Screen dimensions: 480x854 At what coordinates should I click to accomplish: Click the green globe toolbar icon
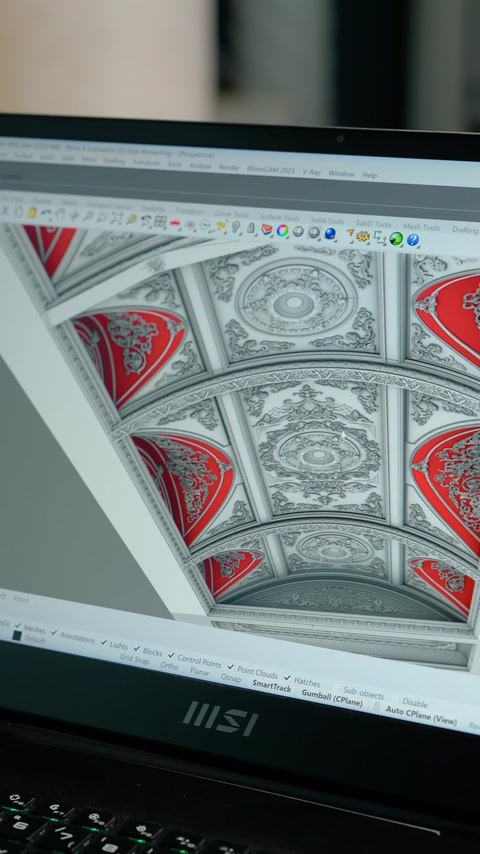pyautogui.click(x=396, y=239)
